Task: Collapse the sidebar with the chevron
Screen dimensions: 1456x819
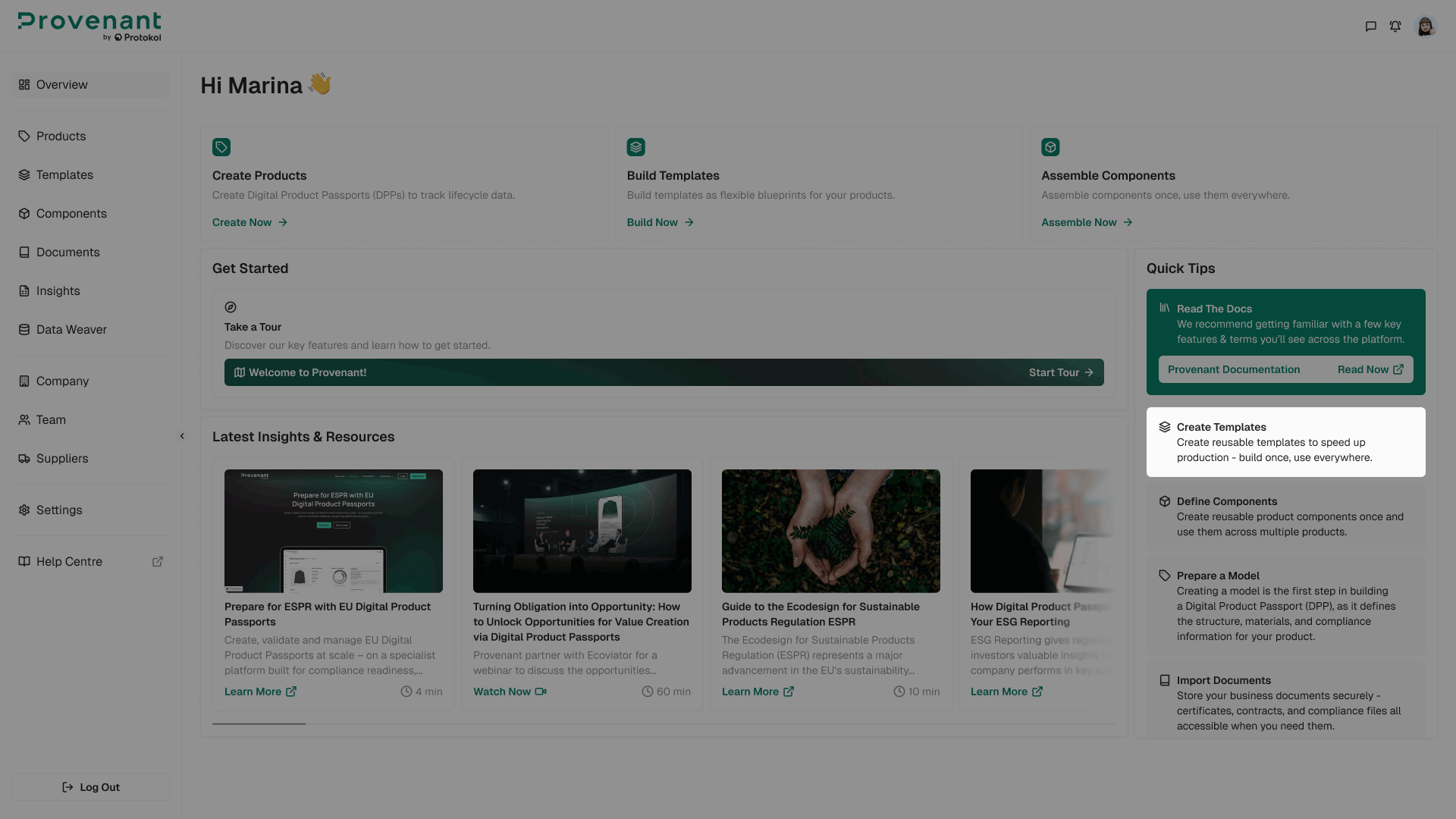Action: tap(182, 436)
